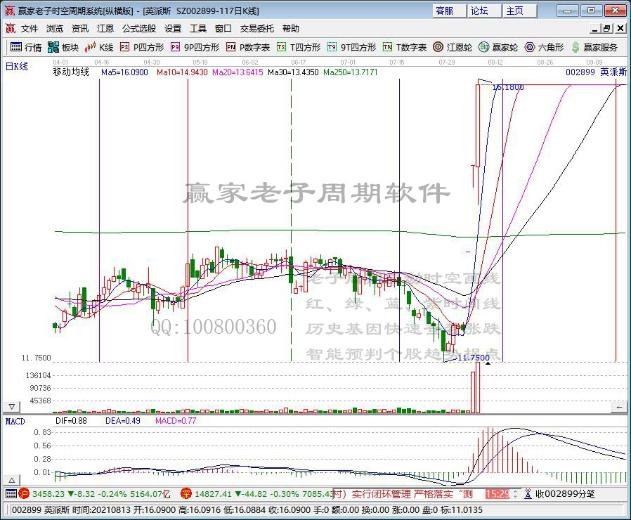Switch to K线 candlestick chart icon
Image resolution: width=631 pixels, height=520 pixels.
coord(90,47)
